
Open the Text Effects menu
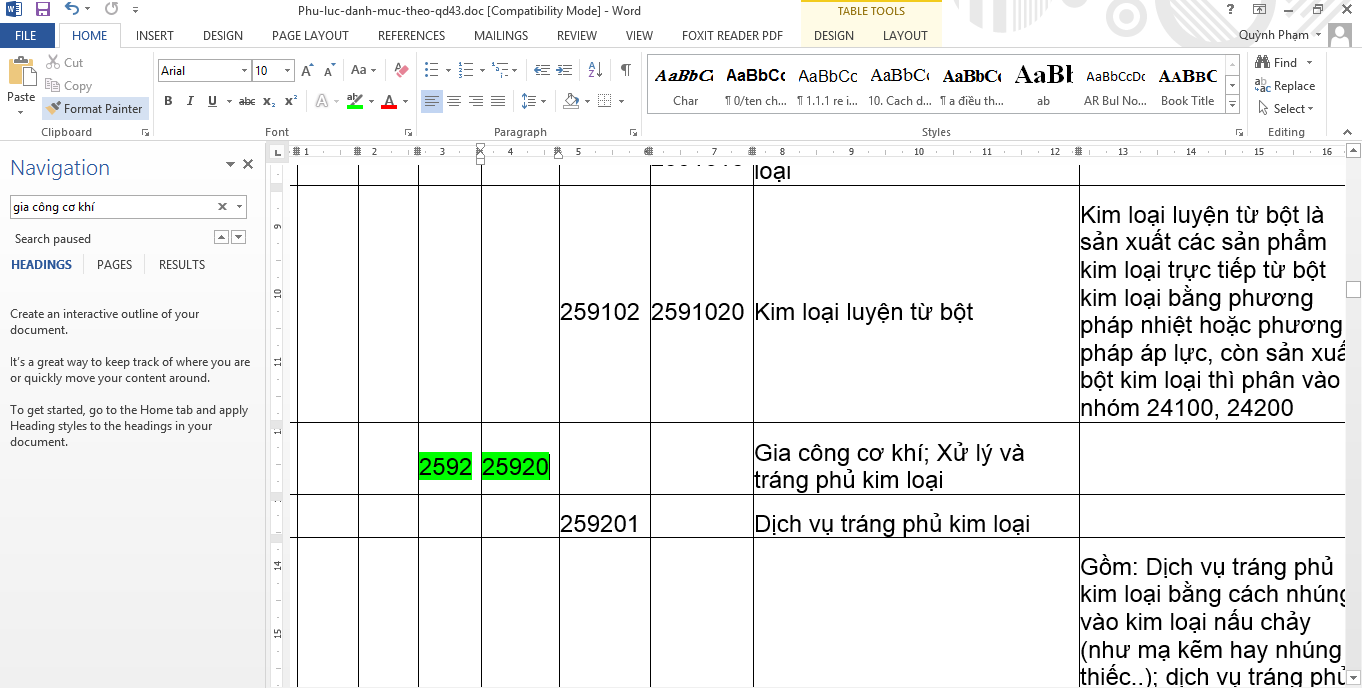[325, 101]
